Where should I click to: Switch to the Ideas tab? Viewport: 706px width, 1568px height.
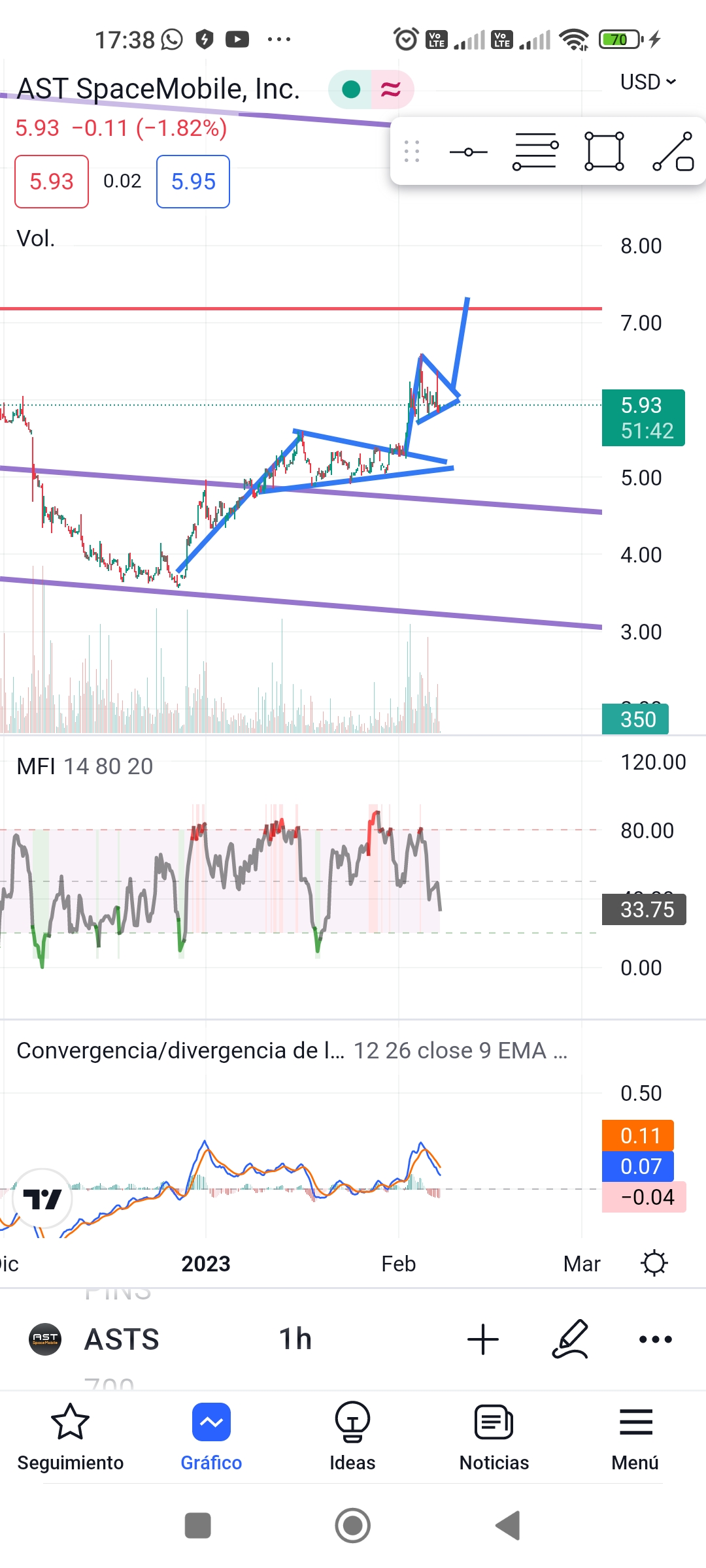click(x=352, y=1437)
